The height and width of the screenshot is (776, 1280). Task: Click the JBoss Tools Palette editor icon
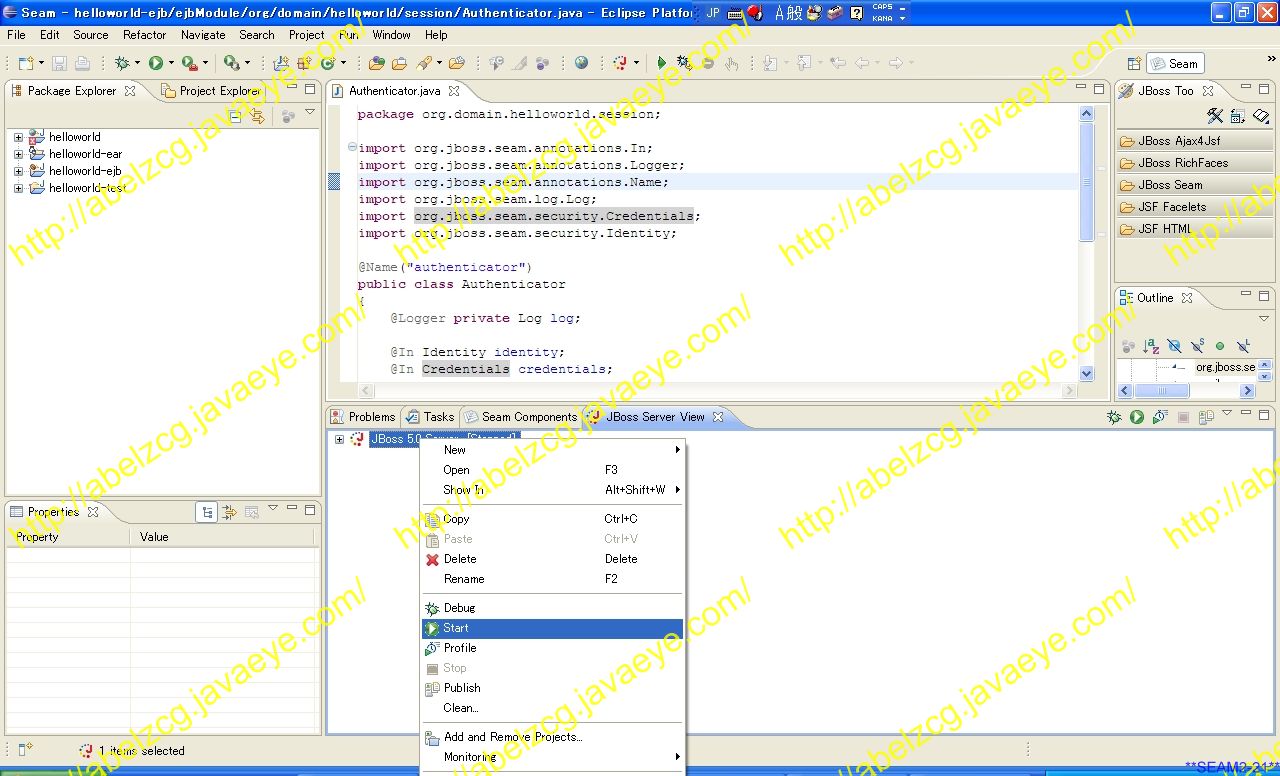click(x=1215, y=116)
